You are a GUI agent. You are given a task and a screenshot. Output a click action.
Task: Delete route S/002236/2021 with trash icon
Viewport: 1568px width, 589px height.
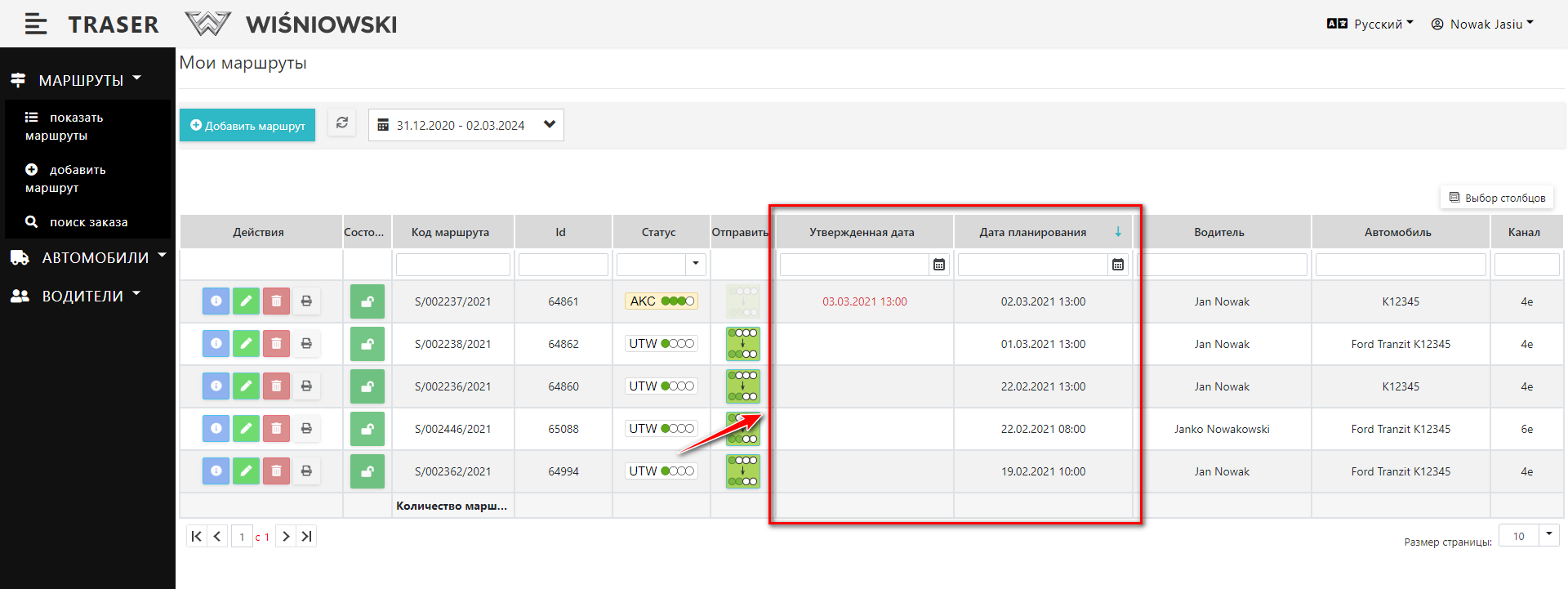(276, 386)
